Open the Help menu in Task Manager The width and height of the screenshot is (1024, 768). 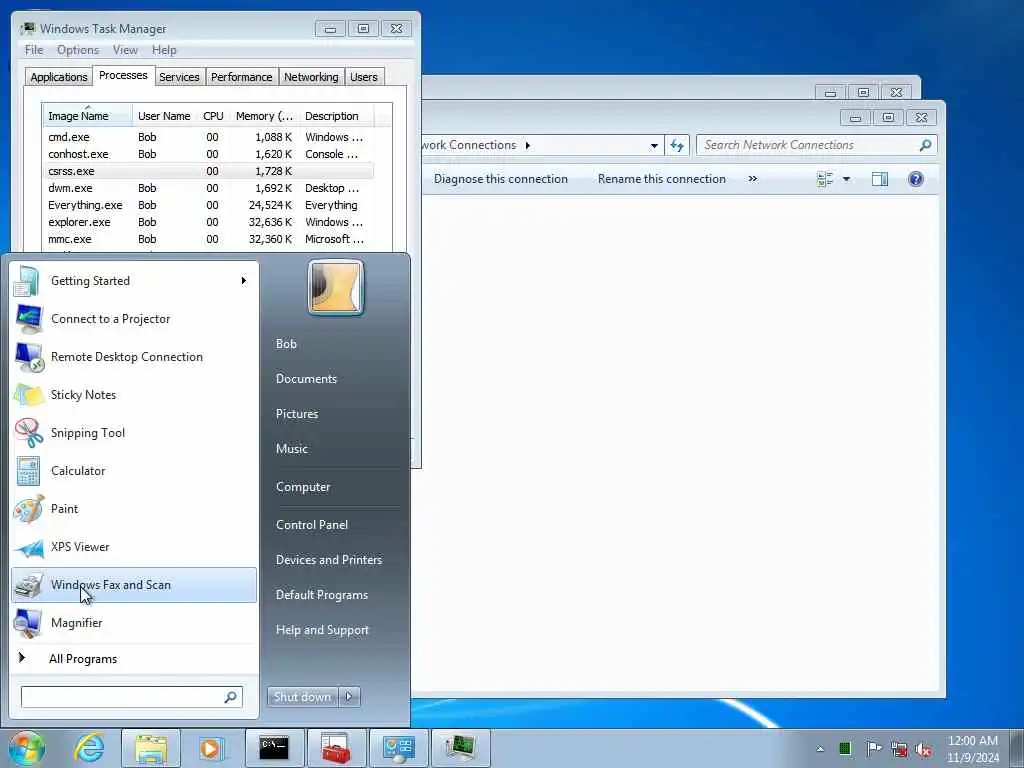click(x=164, y=50)
